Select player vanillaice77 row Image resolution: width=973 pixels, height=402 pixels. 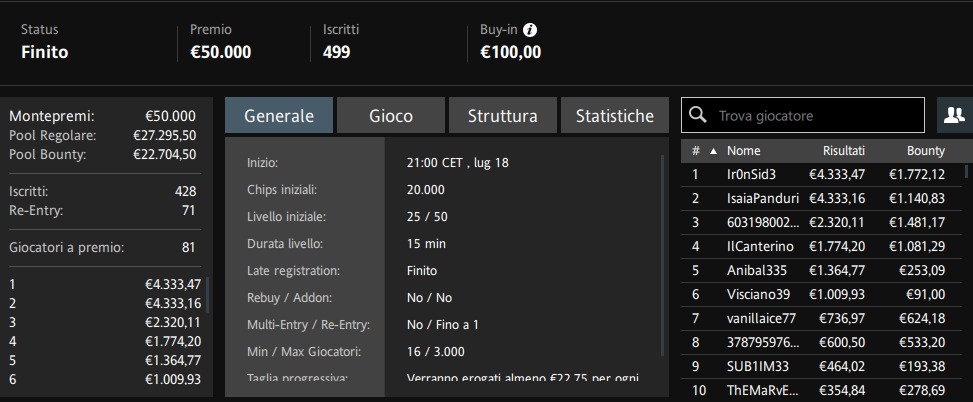(x=822, y=318)
